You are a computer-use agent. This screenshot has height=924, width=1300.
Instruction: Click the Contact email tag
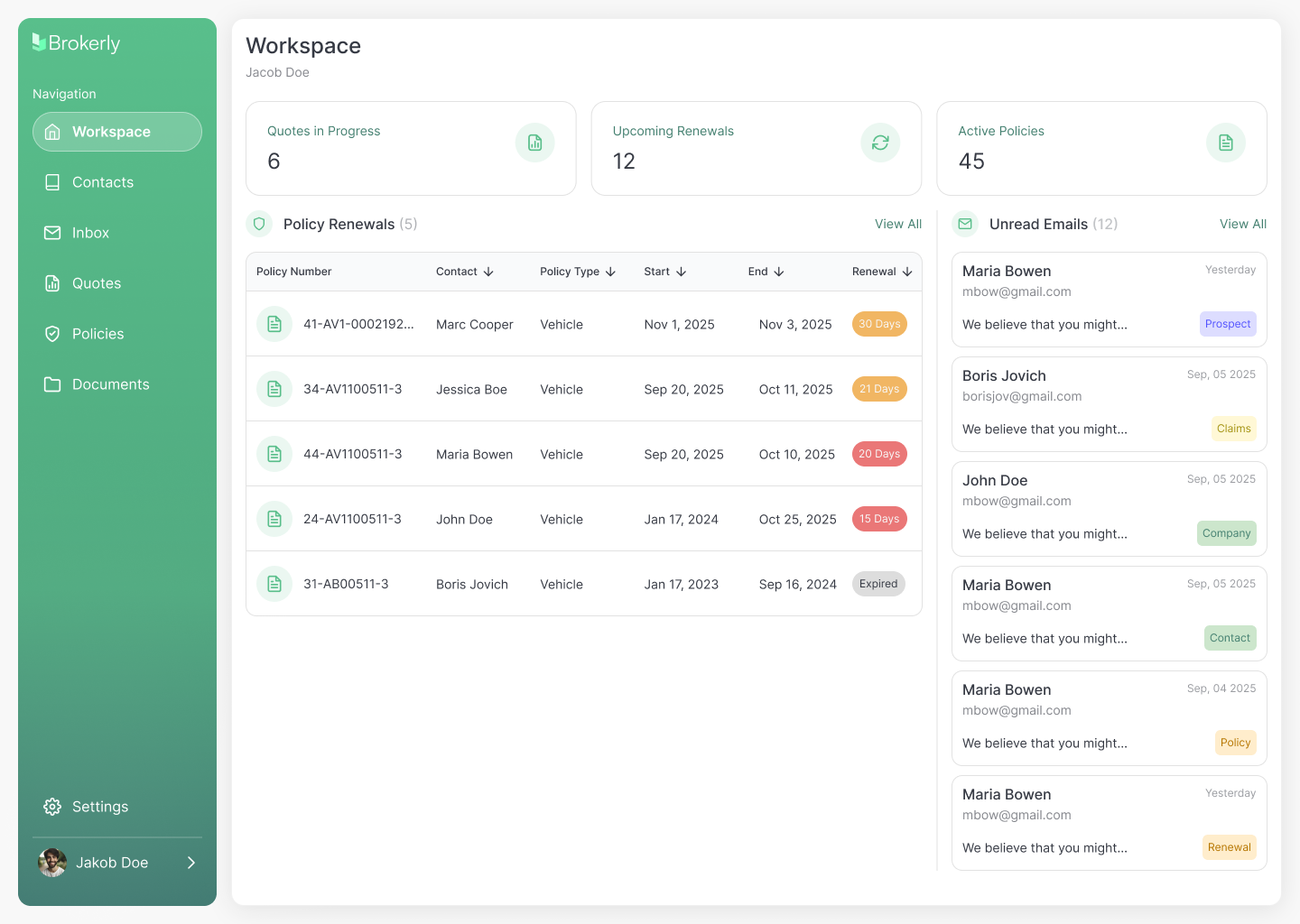click(1230, 638)
